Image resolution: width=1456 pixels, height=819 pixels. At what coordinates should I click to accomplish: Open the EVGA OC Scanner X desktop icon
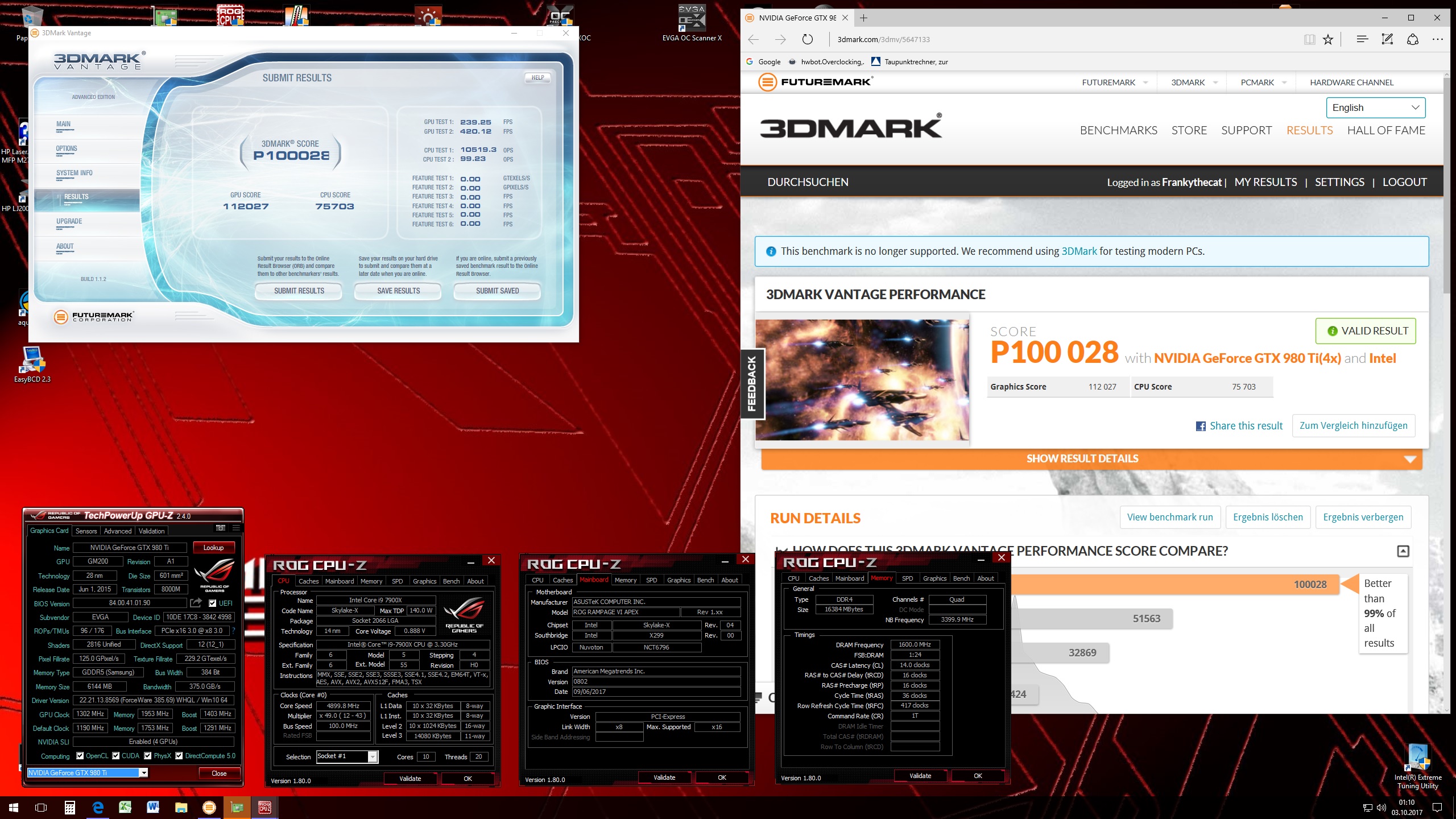point(692,23)
